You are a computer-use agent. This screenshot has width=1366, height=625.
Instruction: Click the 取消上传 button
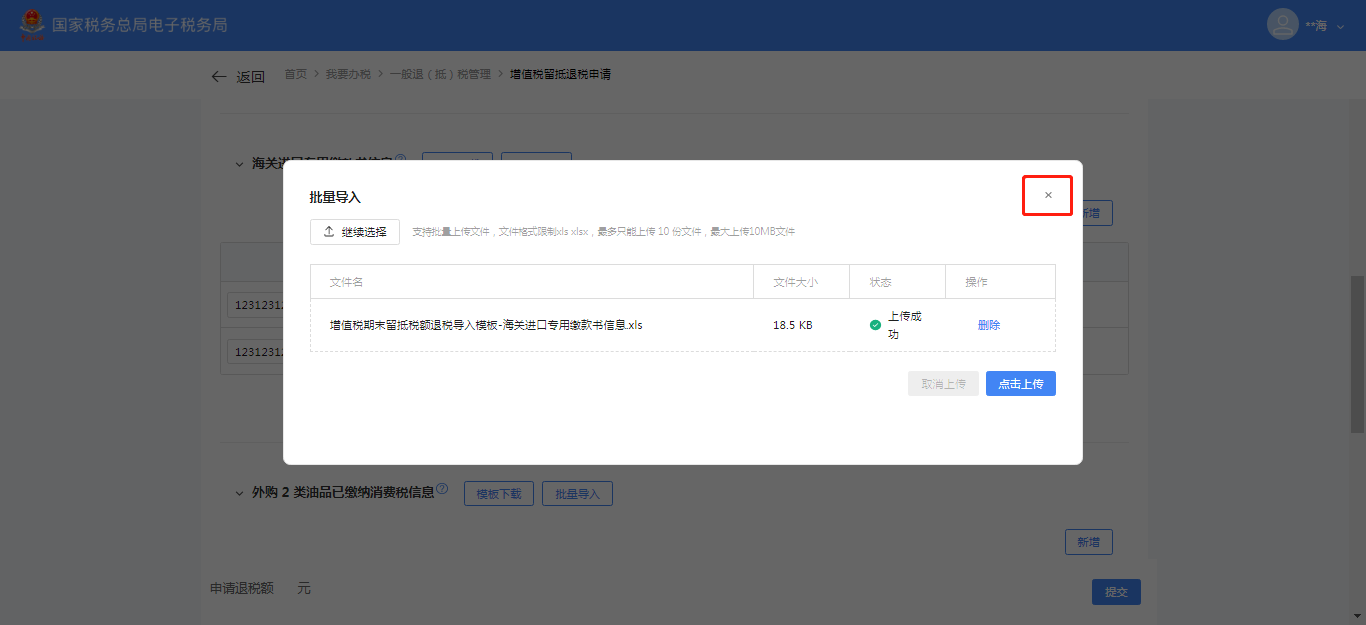tap(943, 384)
